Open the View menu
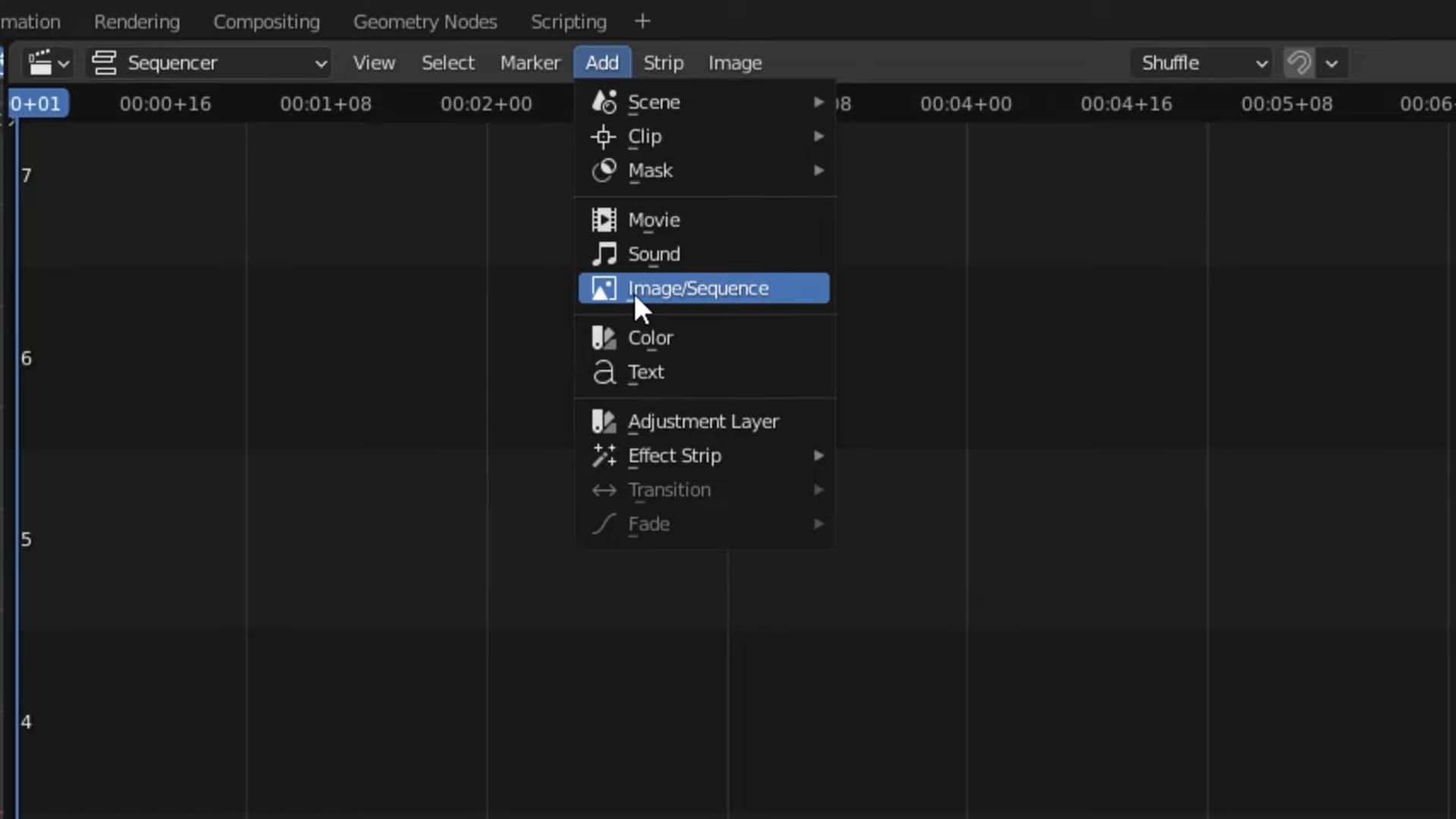The height and width of the screenshot is (819, 1456). (374, 63)
